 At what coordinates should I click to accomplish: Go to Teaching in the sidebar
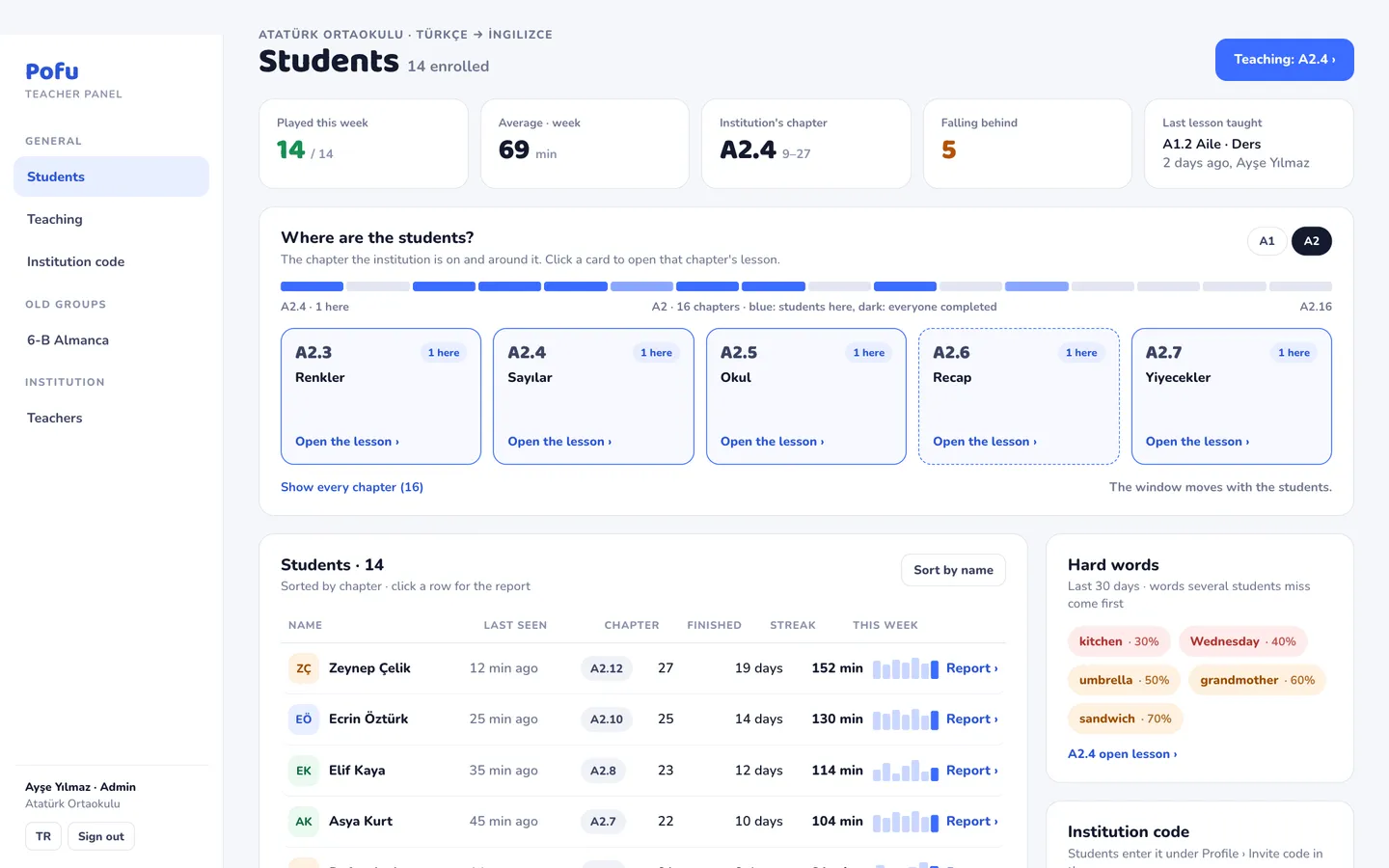111,219
